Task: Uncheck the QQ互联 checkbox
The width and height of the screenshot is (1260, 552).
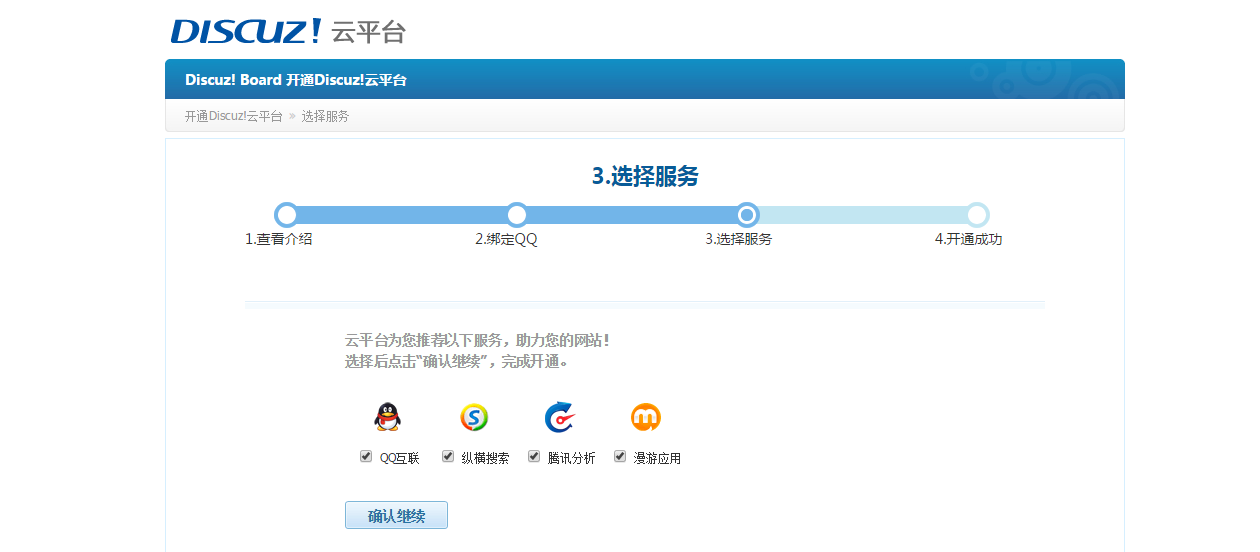Action: [x=366, y=456]
